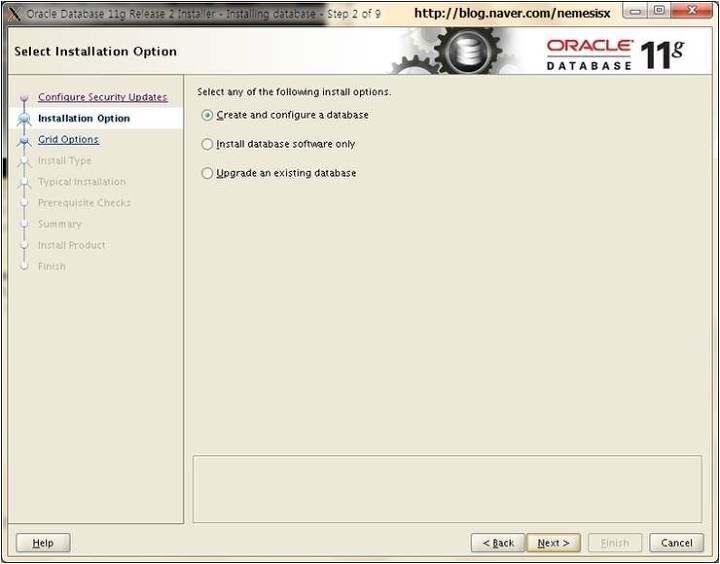Click the Oracle Database 11g logo
Image resolution: width=720 pixels, height=564 pixels.
[615, 55]
